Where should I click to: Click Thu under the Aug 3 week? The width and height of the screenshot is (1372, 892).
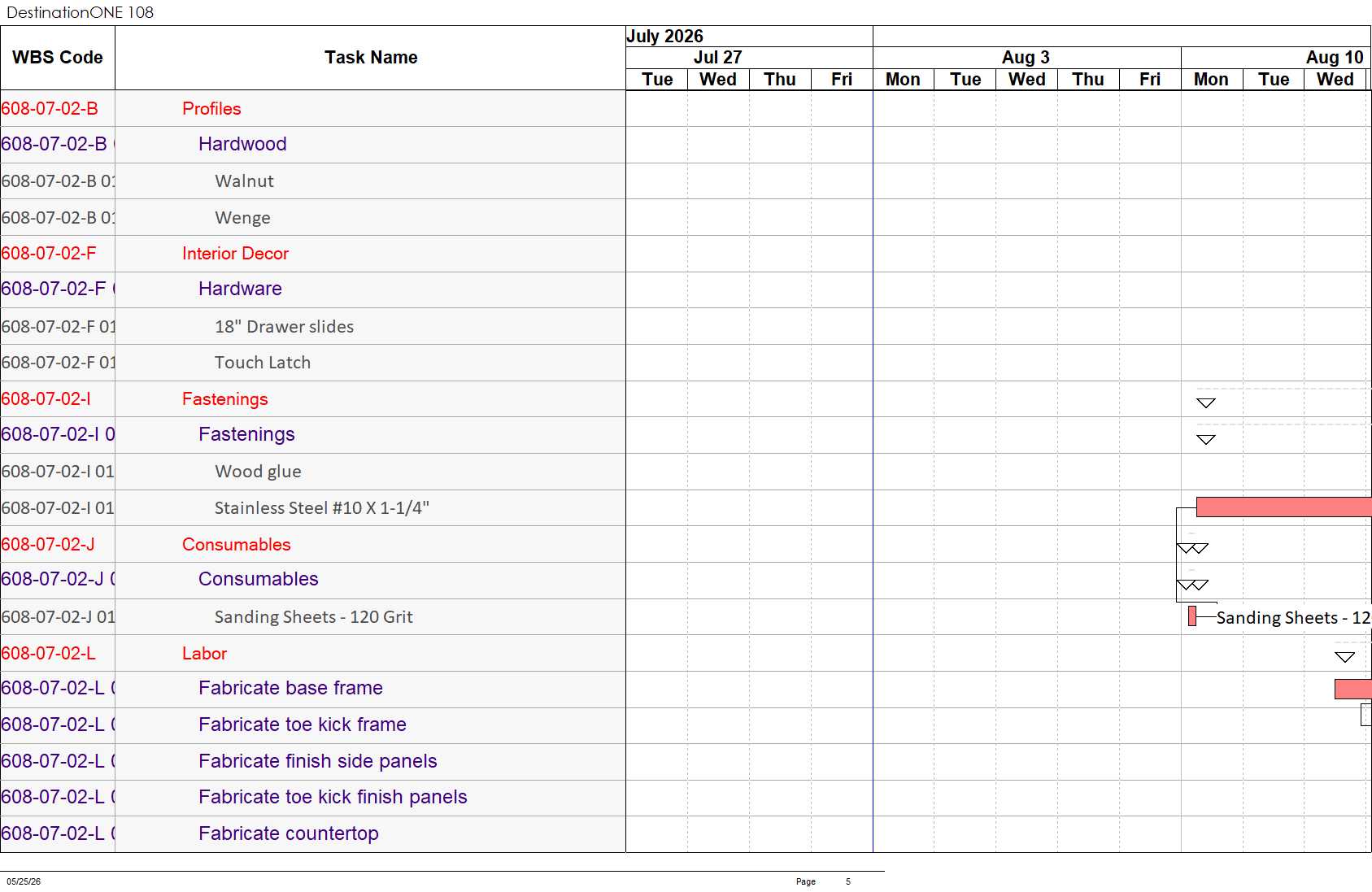click(1088, 80)
